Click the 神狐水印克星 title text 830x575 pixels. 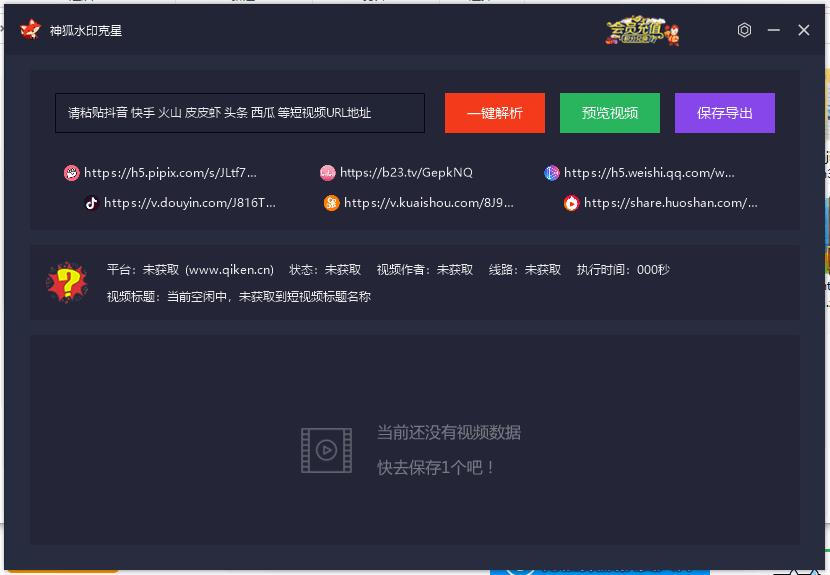[86, 31]
